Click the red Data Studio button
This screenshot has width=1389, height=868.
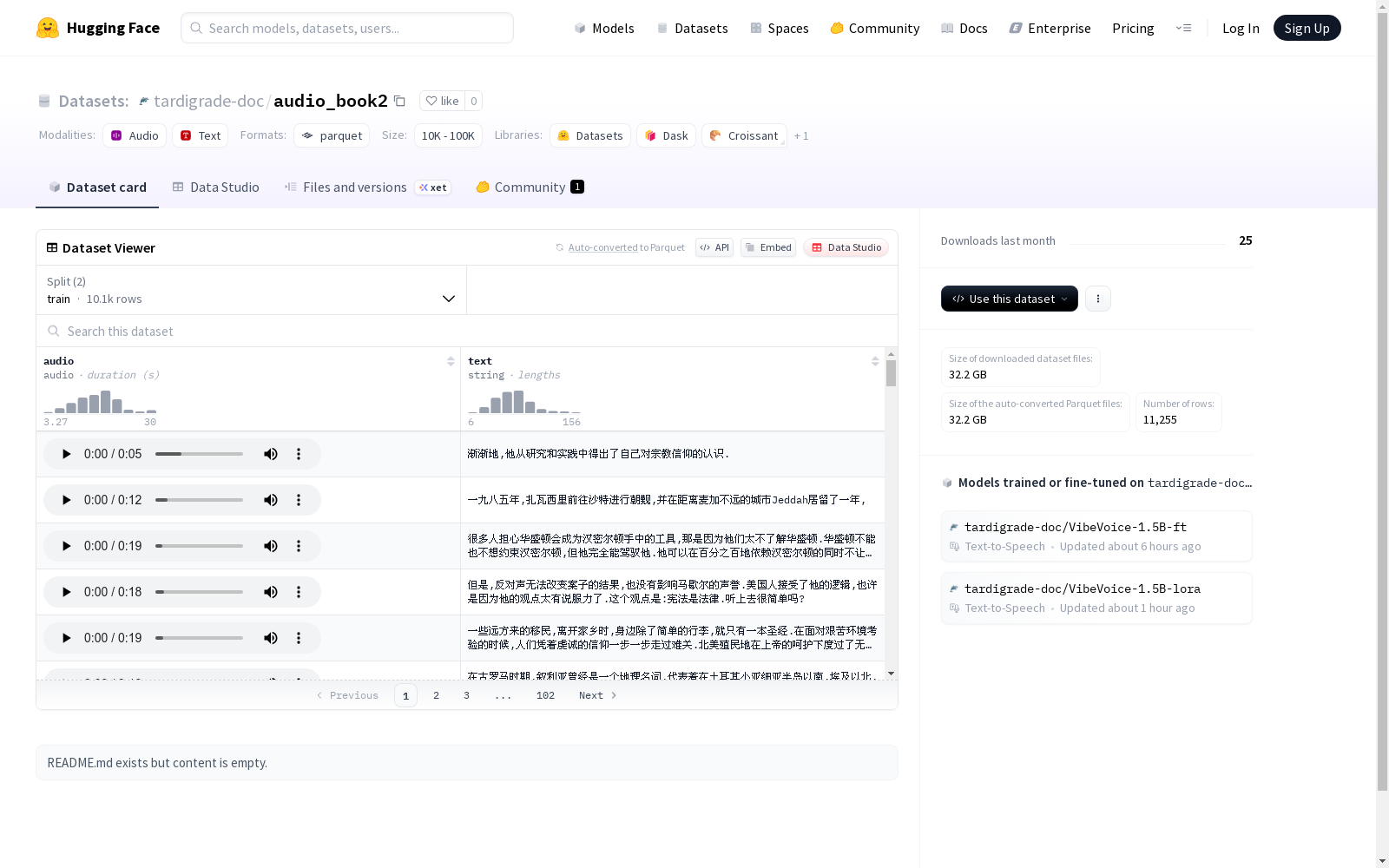point(846,247)
